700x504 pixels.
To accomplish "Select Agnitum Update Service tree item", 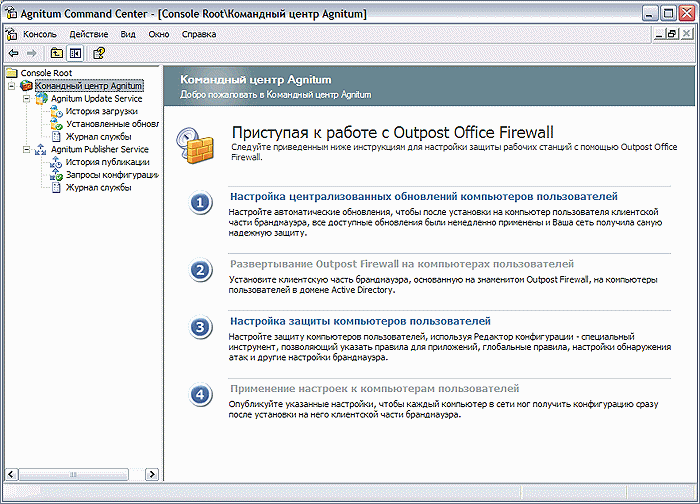I will [96, 99].
